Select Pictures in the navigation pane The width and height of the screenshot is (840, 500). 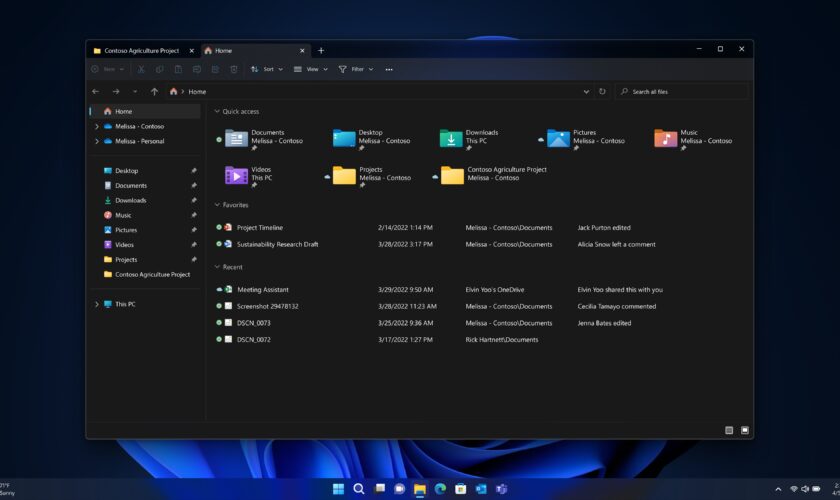pos(145,230)
